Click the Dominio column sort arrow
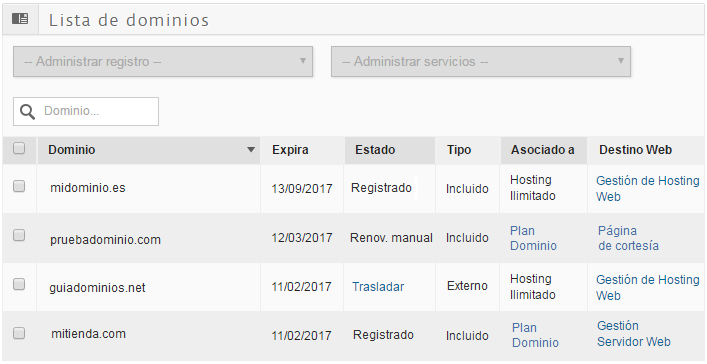The height and width of the screenshot is (364, 707). point(251,150)
